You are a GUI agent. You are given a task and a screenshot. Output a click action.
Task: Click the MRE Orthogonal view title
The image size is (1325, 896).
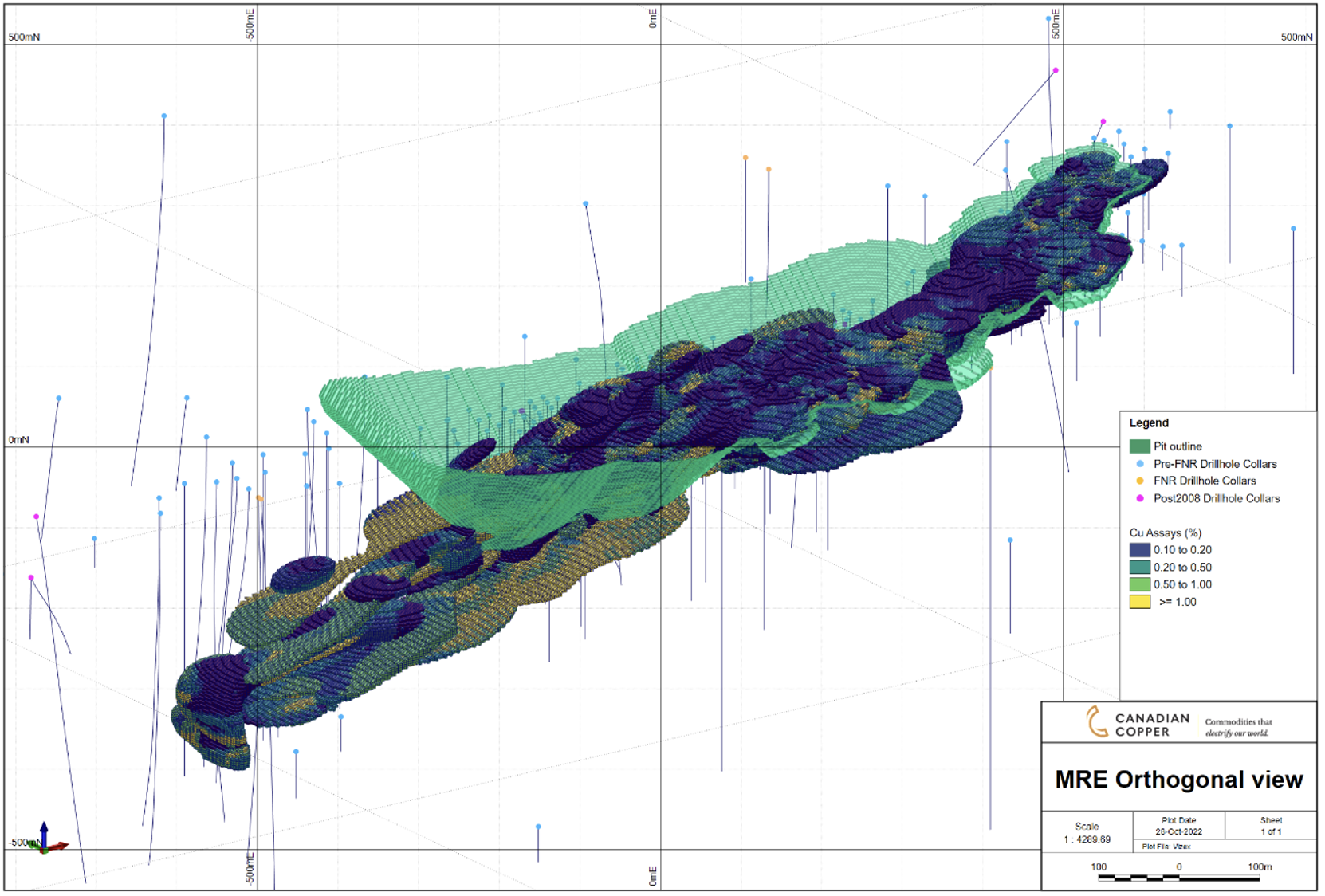1178,780
